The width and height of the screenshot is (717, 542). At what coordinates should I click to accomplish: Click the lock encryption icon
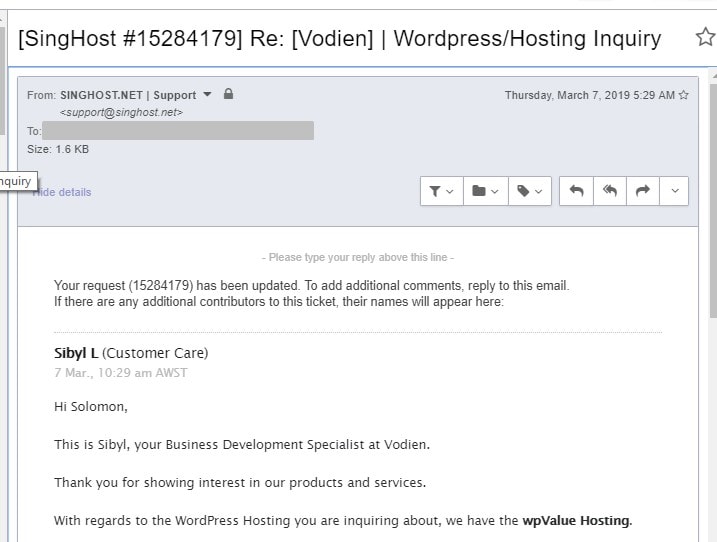[x=229, y=94]
